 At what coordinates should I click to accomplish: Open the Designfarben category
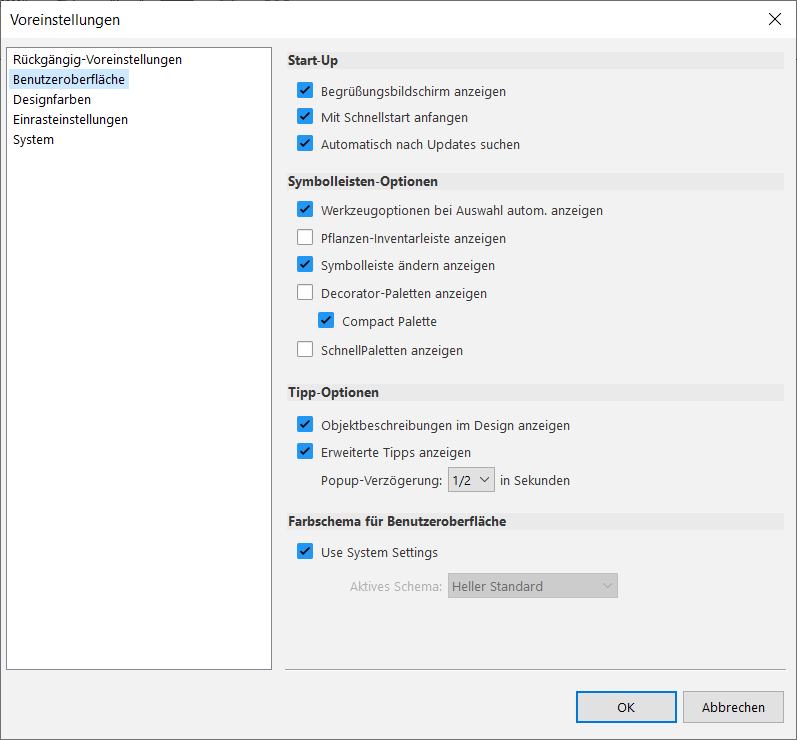(x=52, y=100)
